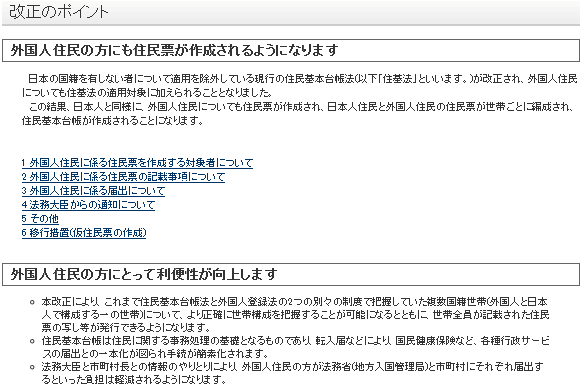
Task: Open link 6 移行措置(仮住民票の作成)
Action: click(84, 233)
